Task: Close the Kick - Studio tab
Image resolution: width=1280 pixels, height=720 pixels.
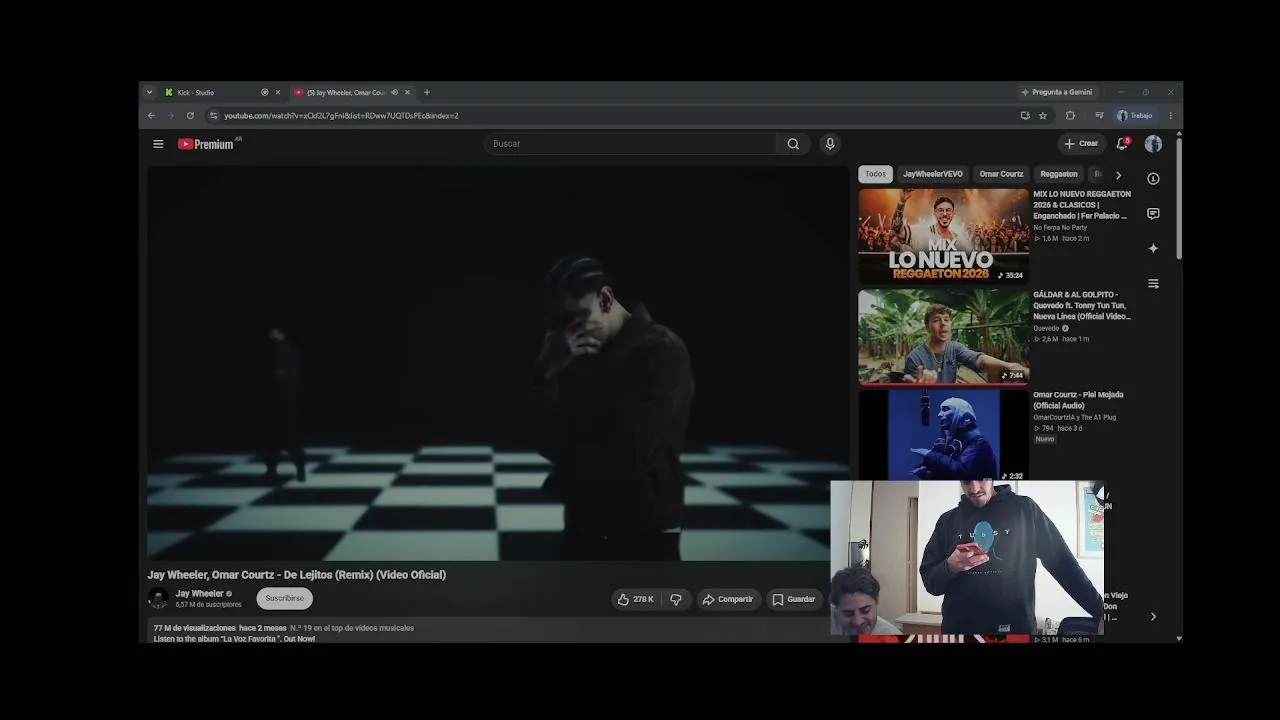Action: [278, 92]
